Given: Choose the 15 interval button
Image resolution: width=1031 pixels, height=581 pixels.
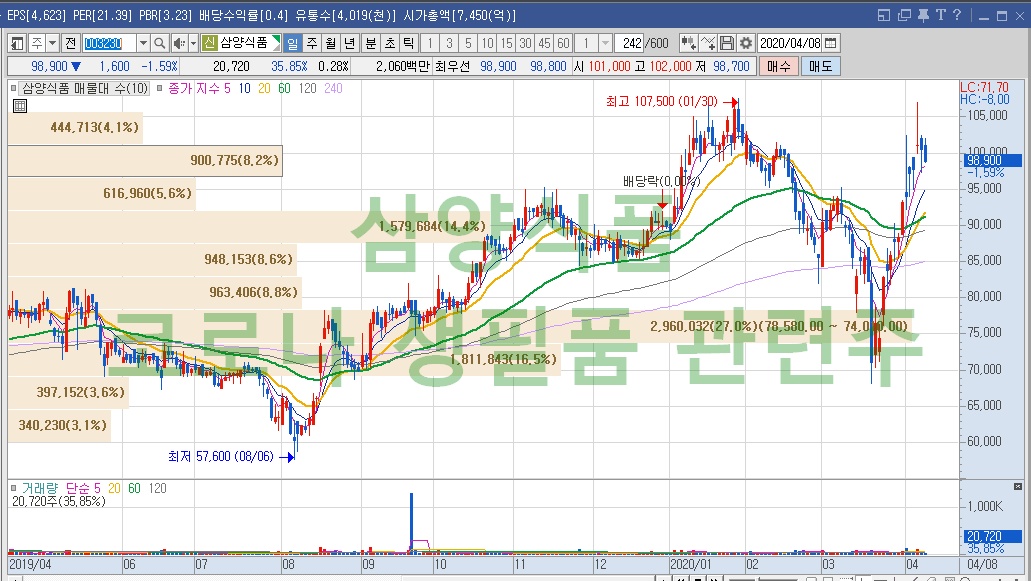Looking at the screenshot, I should click(506, 43).
